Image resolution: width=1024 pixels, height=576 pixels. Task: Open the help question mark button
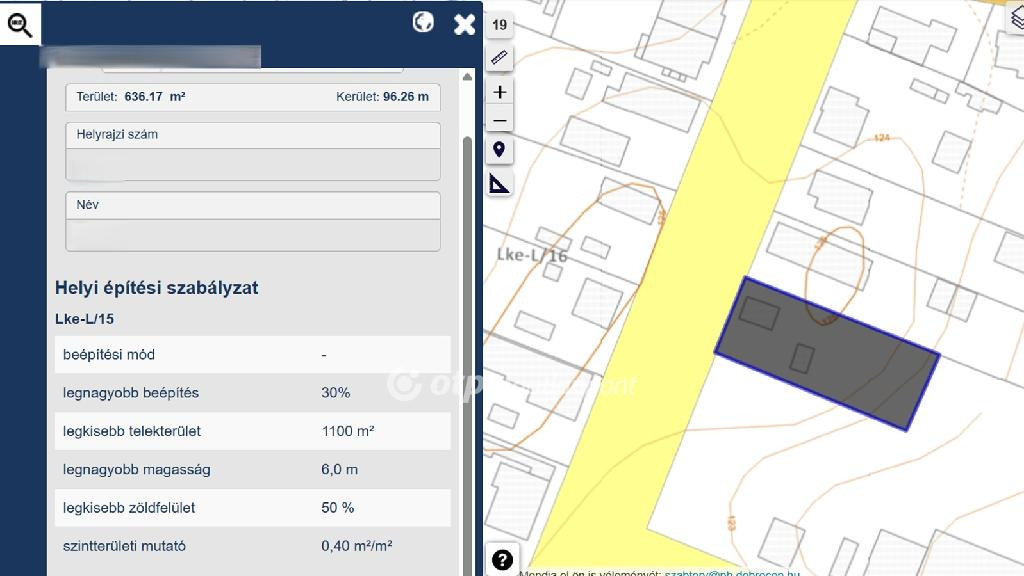[x=503, y=560]
